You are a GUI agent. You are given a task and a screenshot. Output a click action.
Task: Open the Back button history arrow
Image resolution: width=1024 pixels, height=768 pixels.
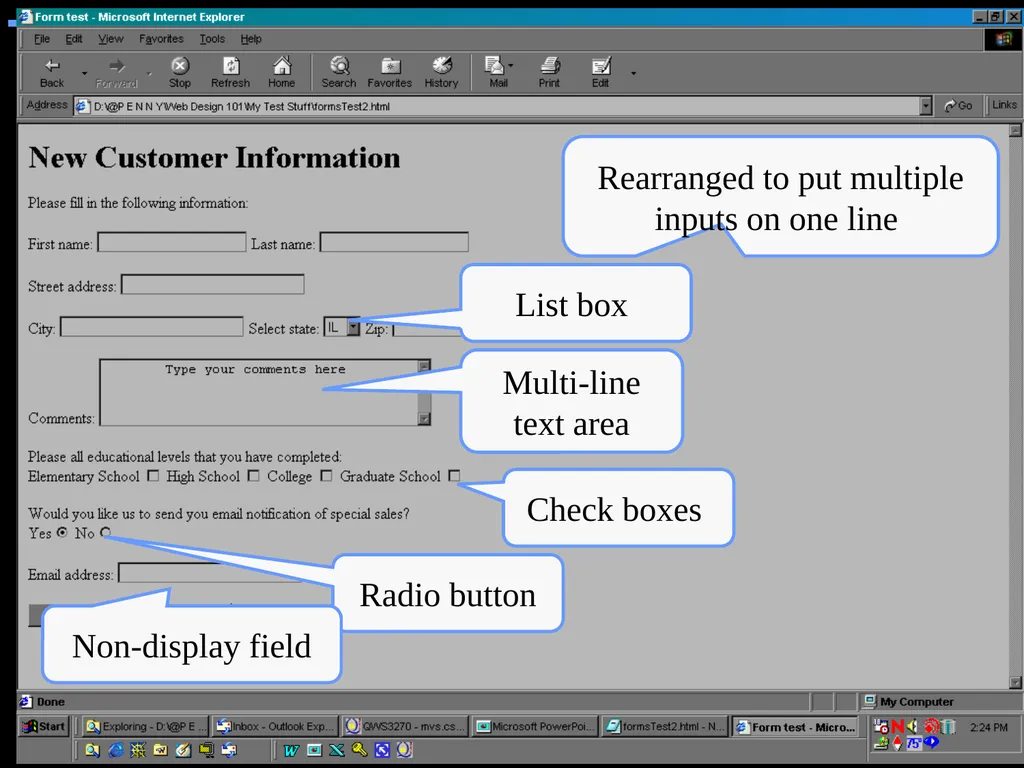[x=84, y=73]
